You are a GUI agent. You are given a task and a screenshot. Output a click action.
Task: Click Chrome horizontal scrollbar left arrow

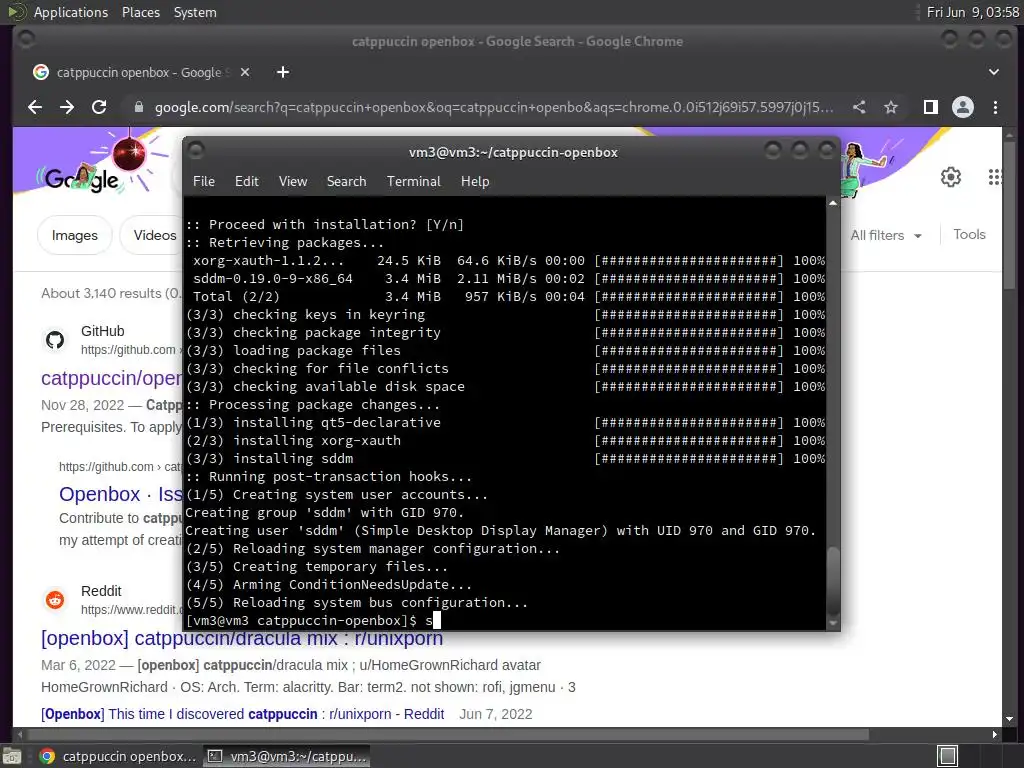click(x=20, y=735)
